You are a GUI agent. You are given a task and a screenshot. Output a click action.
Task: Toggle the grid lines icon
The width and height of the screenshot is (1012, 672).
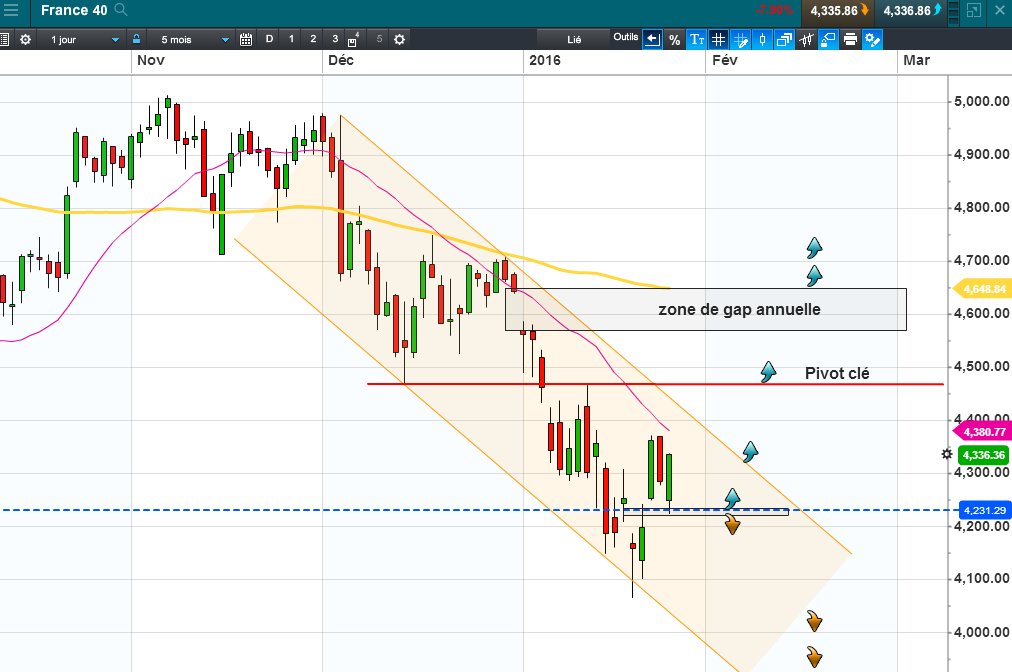[x=718, y=39]
